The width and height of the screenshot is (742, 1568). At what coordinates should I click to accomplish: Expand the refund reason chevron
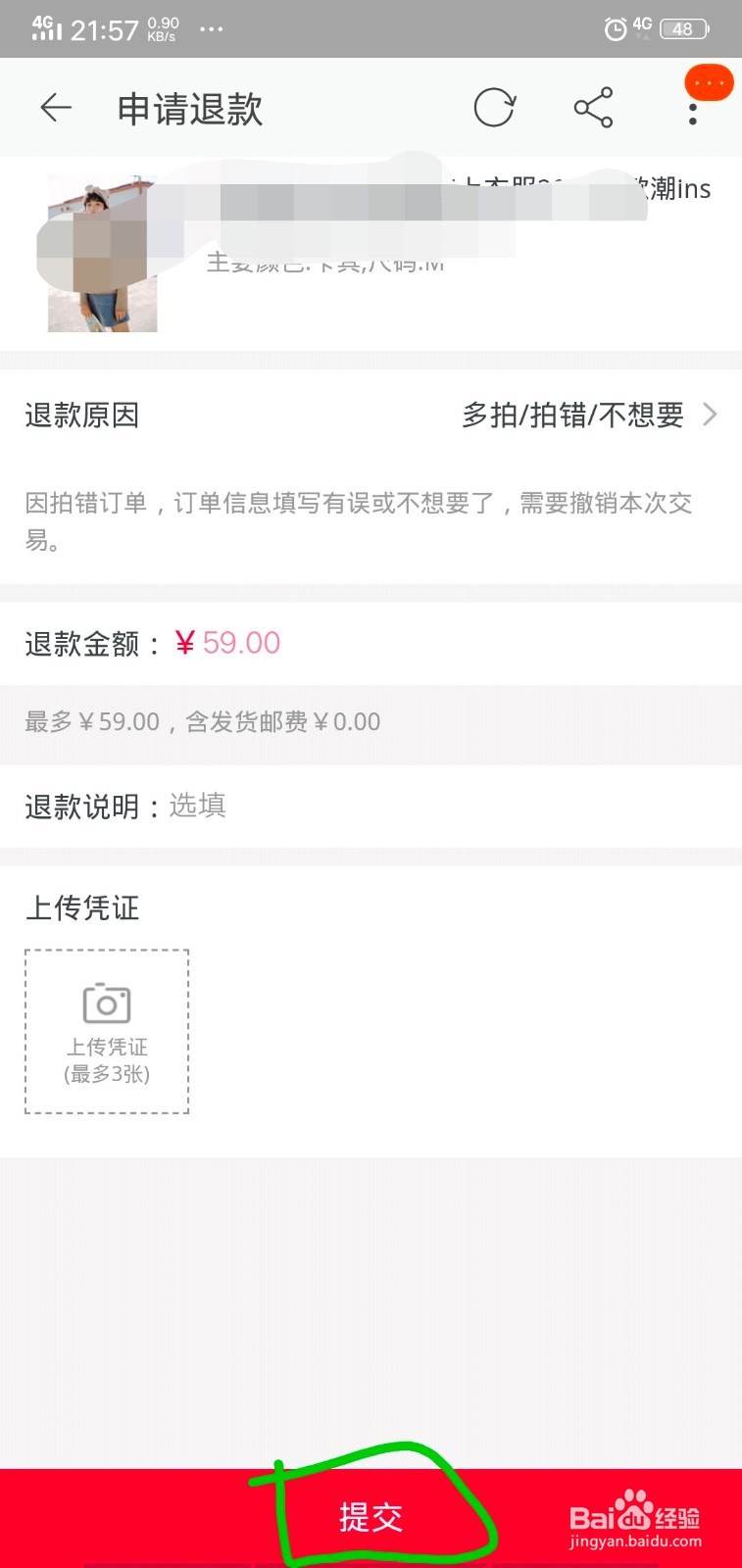pos(710,415)
